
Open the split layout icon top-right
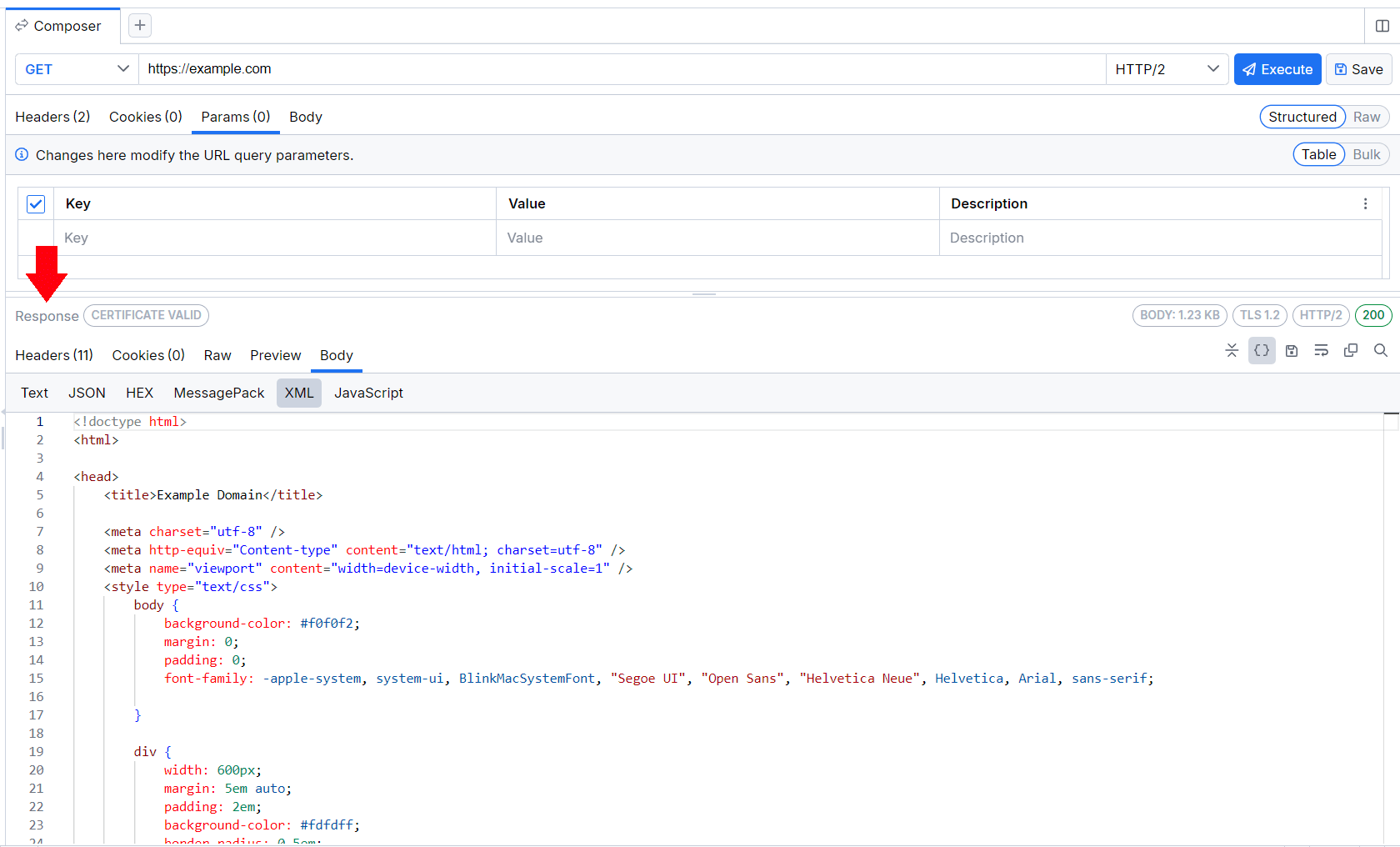point(1382,26)
